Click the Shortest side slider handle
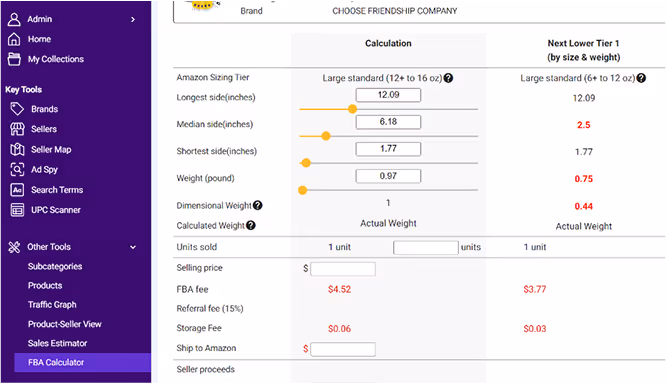 point(306,163)
